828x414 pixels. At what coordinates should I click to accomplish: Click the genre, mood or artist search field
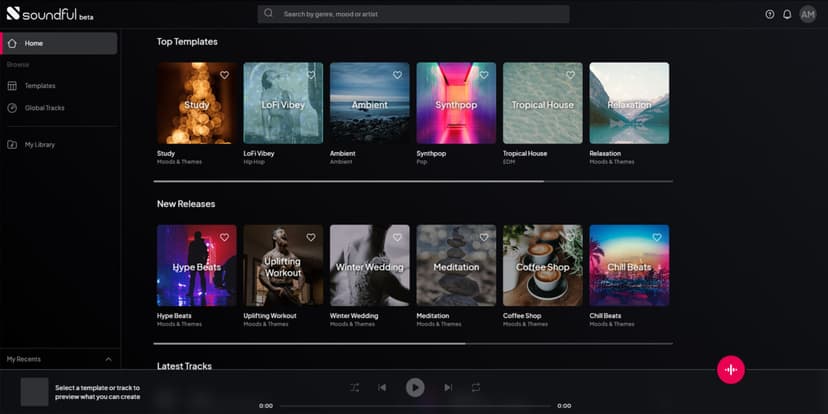(413, 14)
